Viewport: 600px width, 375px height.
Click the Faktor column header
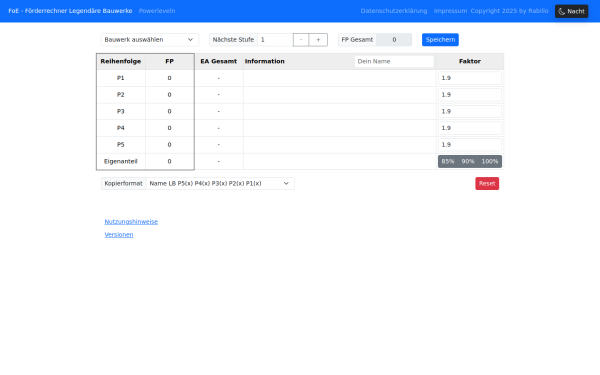coord(470,61)
